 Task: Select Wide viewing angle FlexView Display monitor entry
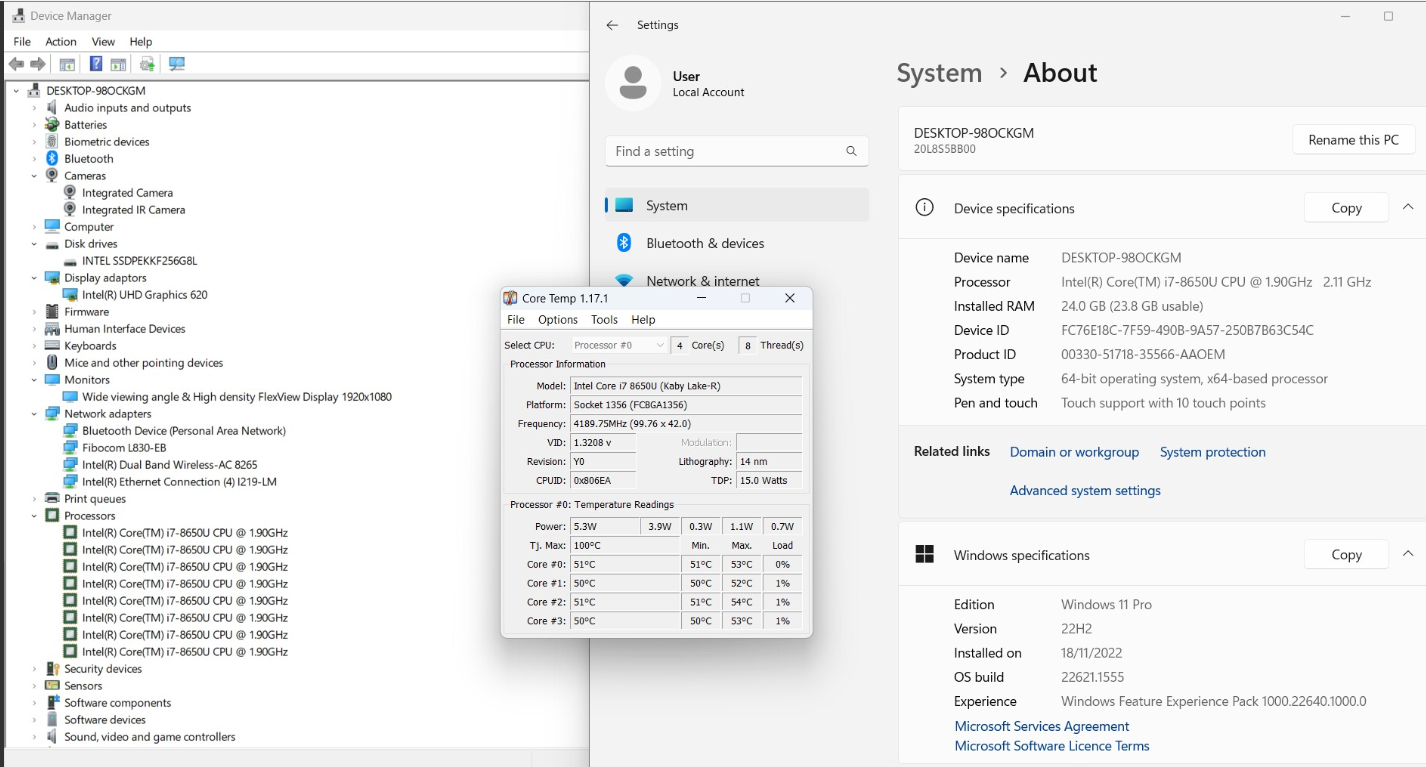click(237, 396)
